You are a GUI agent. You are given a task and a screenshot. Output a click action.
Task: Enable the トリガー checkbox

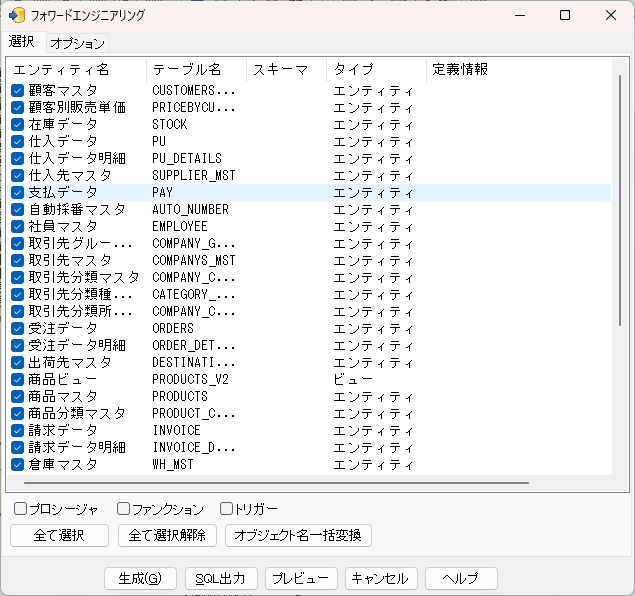(226, 509)
